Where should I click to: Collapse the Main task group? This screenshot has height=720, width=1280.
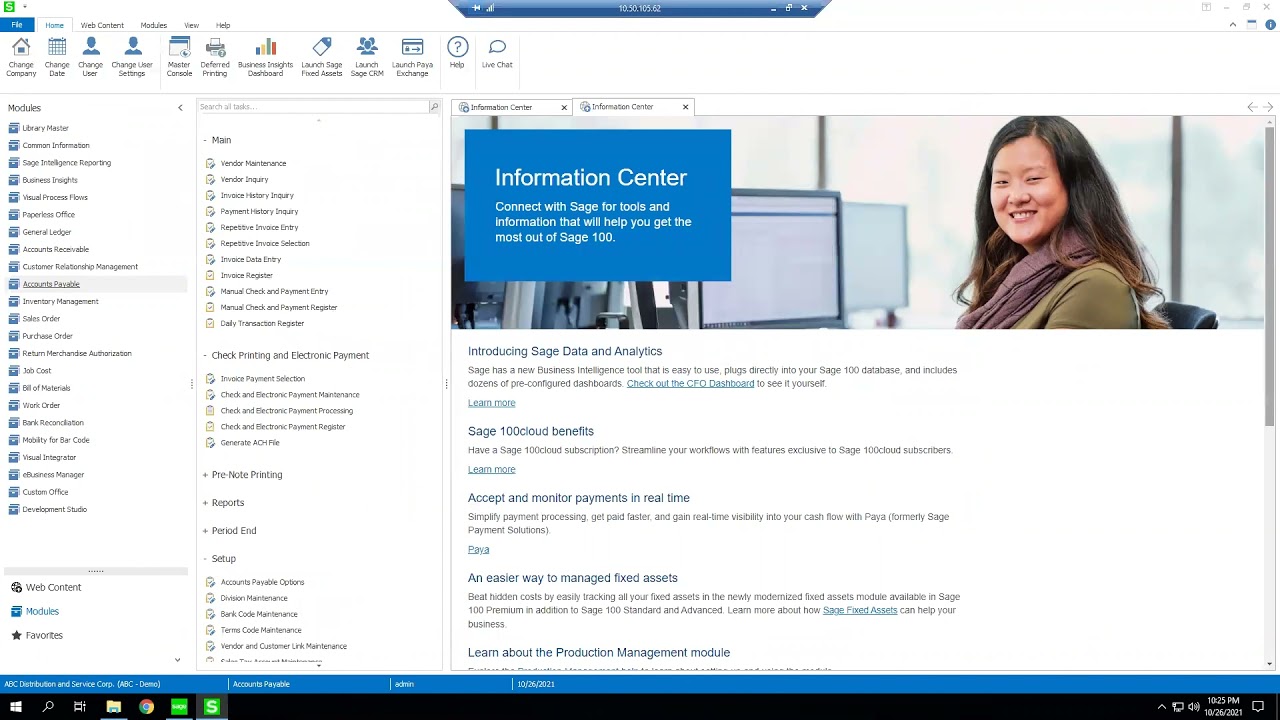click(x=205, y=140)
